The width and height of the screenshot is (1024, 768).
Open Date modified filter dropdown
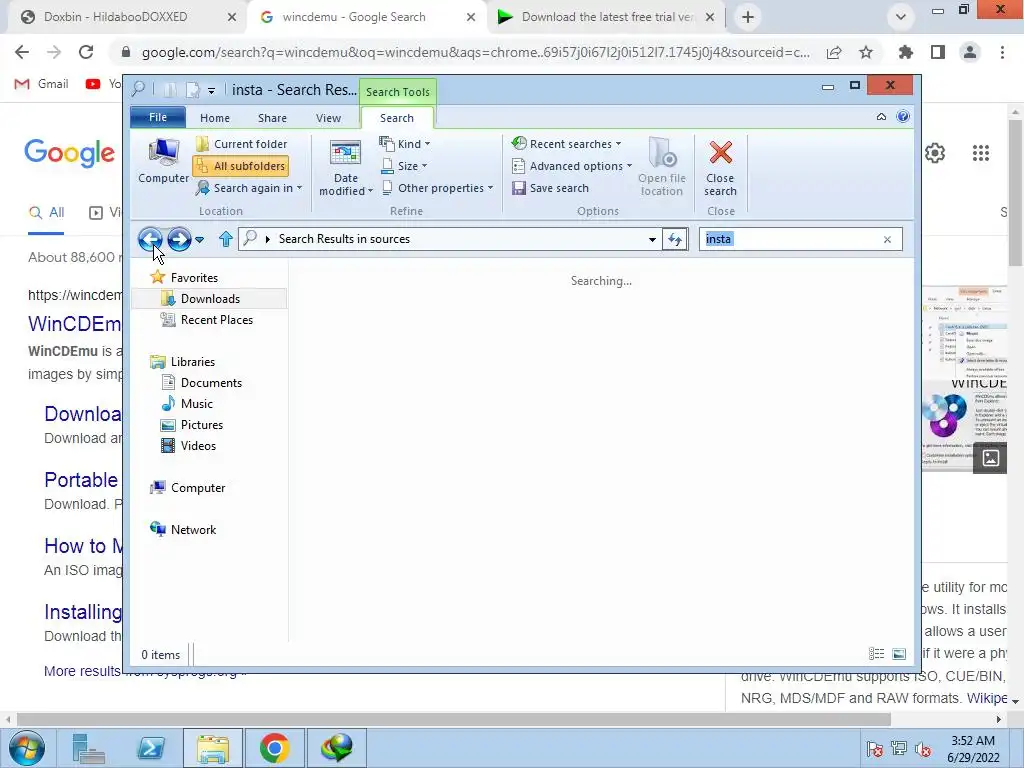[x=345, y=168]
